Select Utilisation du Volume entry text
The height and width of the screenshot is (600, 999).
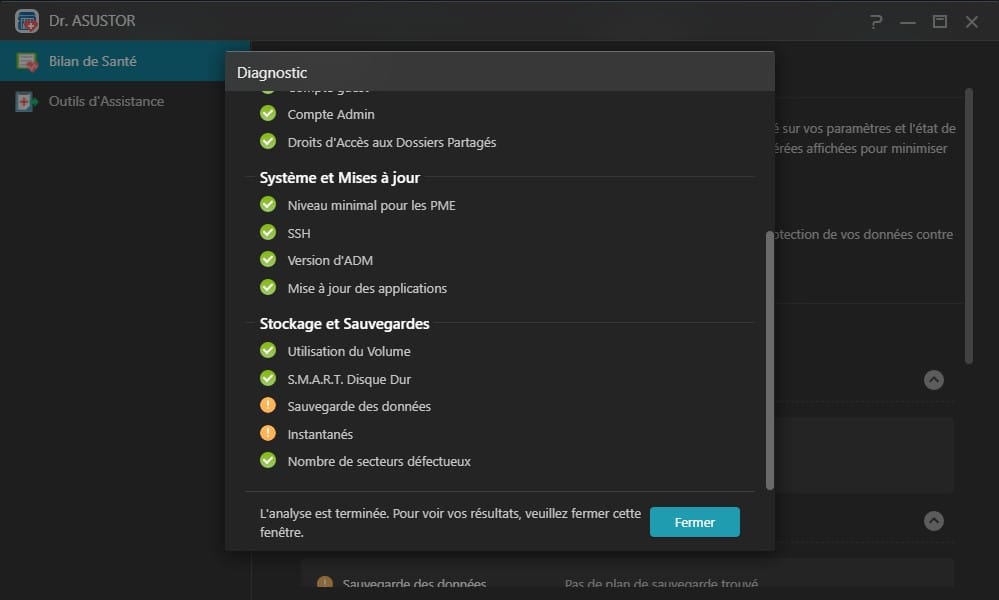(349, 352)
